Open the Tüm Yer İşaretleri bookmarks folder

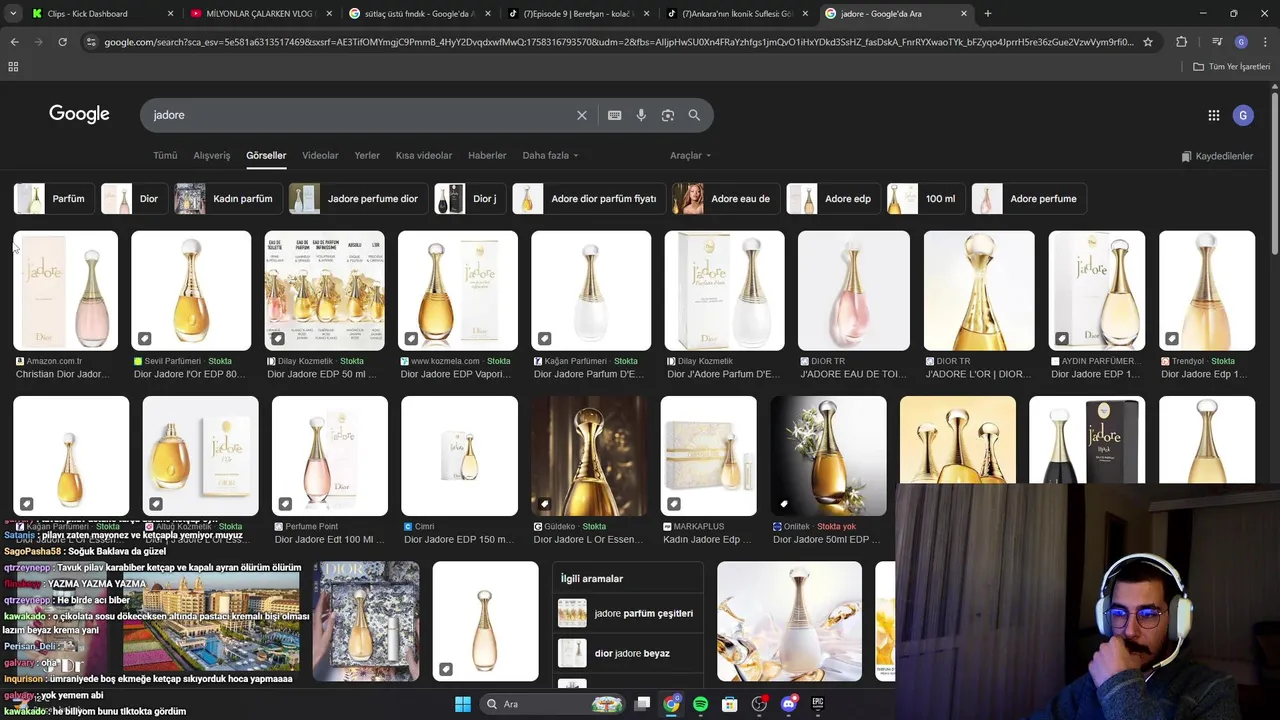click(x=1232, y=66)
